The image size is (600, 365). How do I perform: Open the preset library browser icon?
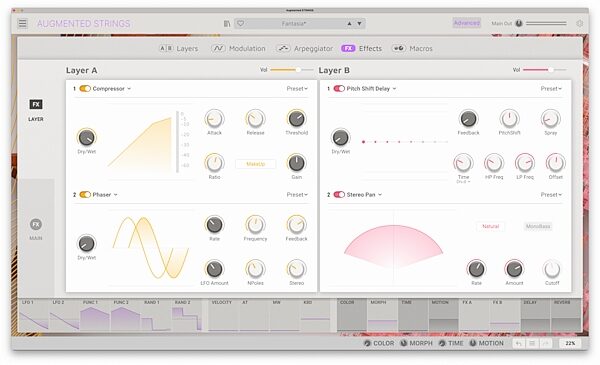[x=227, y=24]
